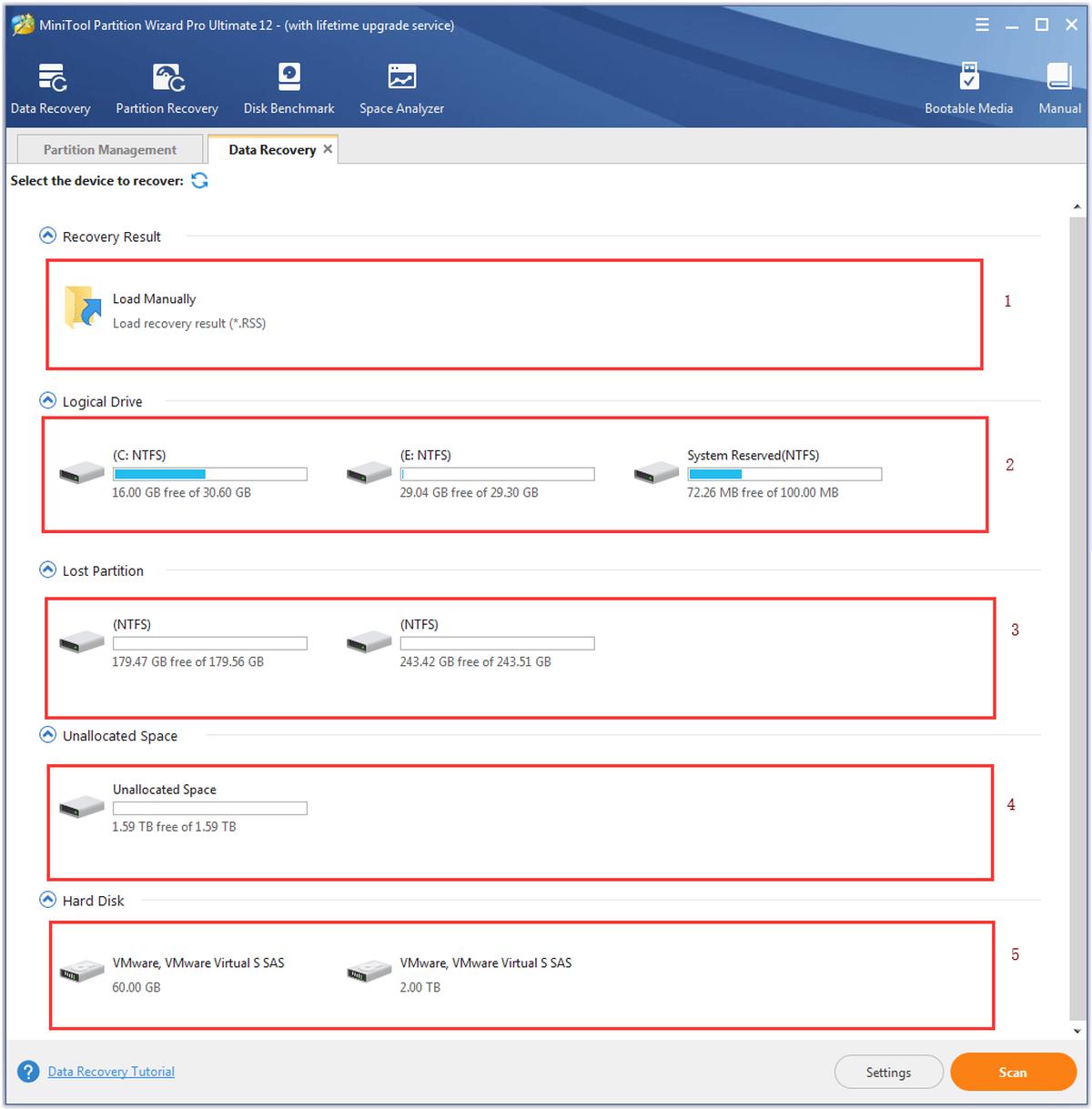Collapse the Recovery Result section

(x=48, y=236)
